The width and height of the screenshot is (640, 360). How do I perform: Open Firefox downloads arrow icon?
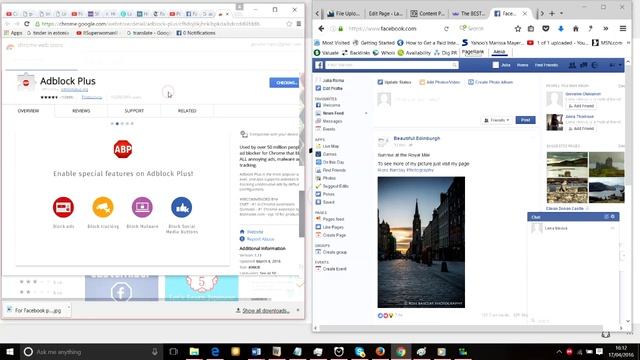561,29
